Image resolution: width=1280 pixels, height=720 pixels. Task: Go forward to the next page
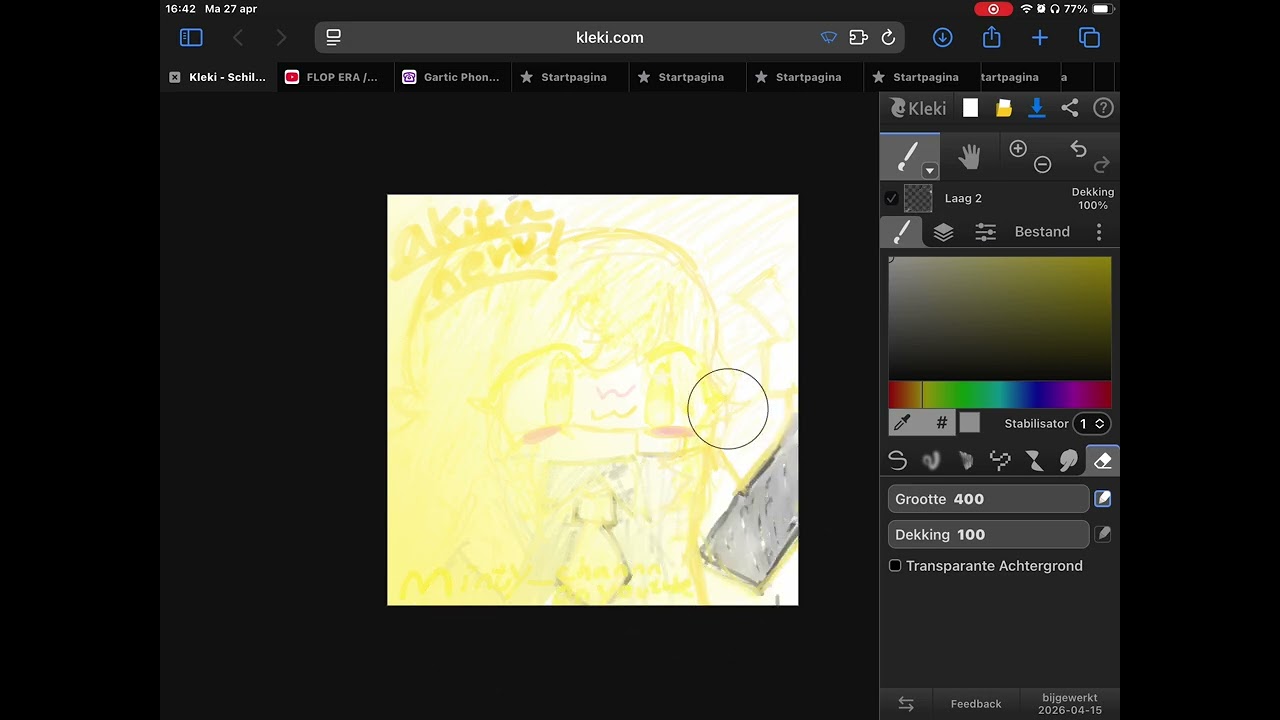pos(281,38)
